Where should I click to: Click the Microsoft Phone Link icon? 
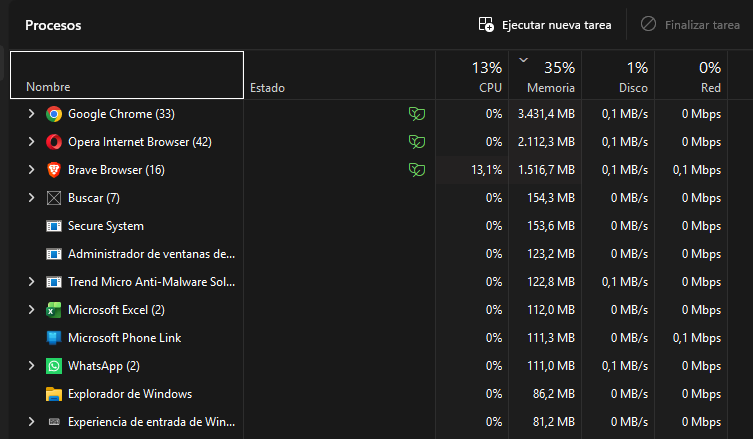[x=54, y=338]
